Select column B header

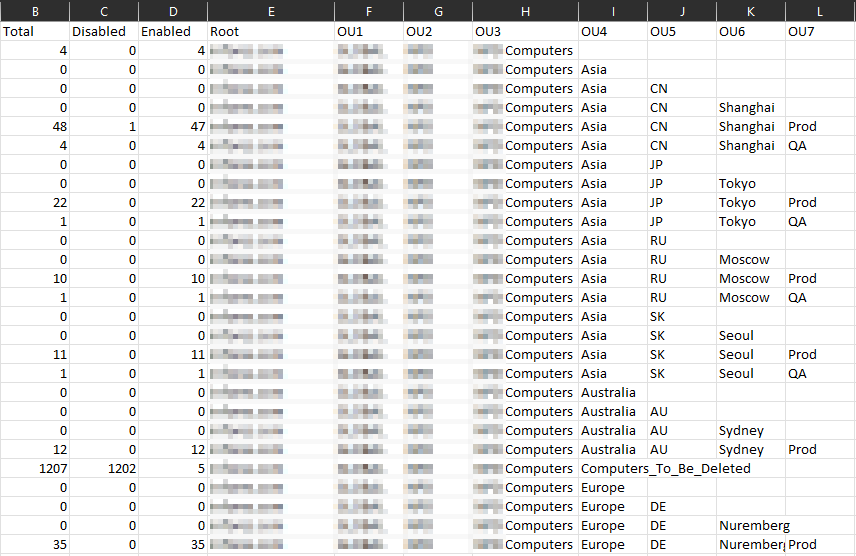click(35, 11)
